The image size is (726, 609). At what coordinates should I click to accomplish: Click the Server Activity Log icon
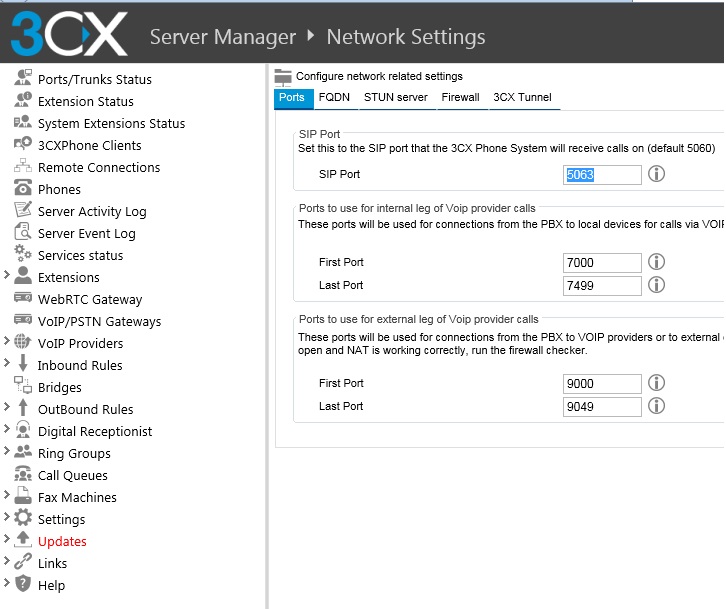pyautogui.click(x=23, y=209)
